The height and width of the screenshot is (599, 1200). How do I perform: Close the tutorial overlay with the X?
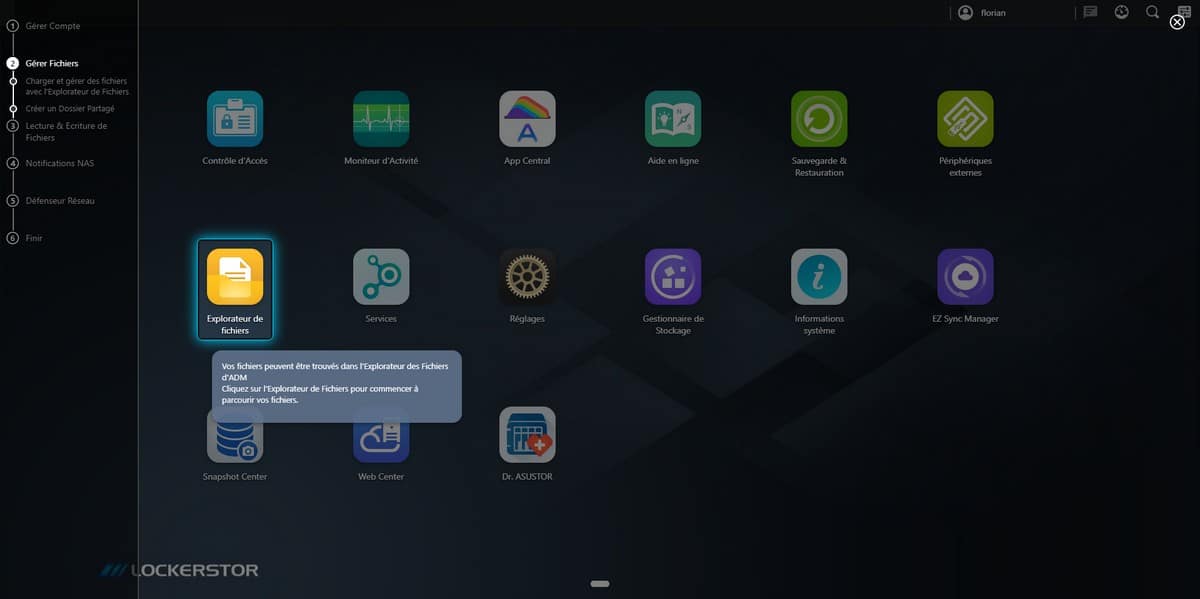[1177, 22]
